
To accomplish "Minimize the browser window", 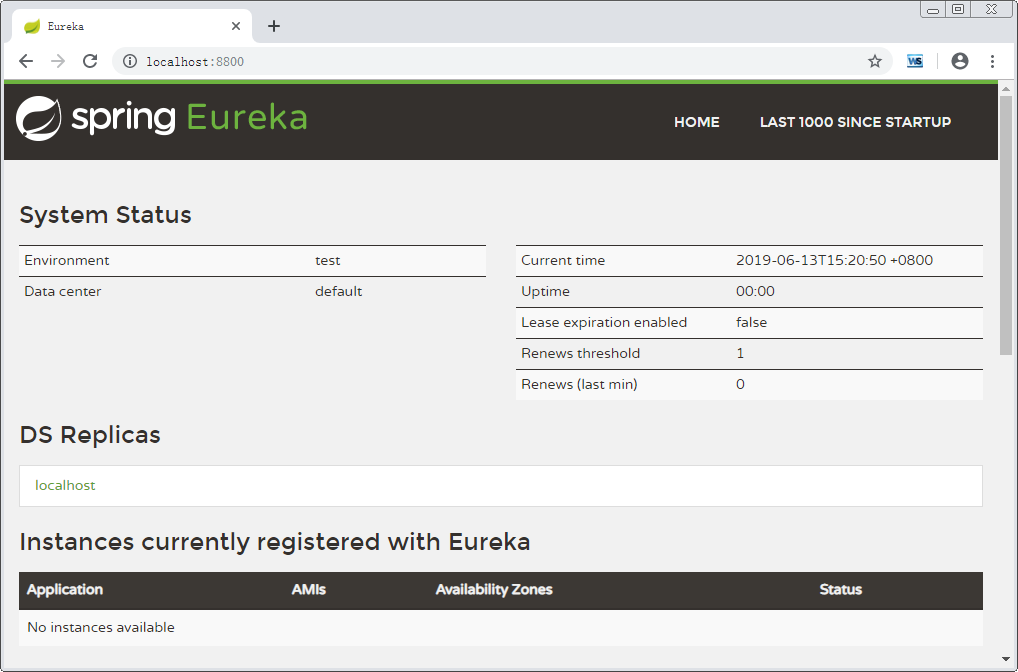I will 933,9.
